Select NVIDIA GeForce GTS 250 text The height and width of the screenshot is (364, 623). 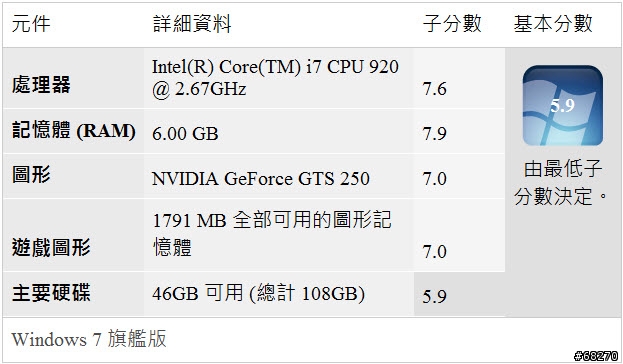coord(261,179)
